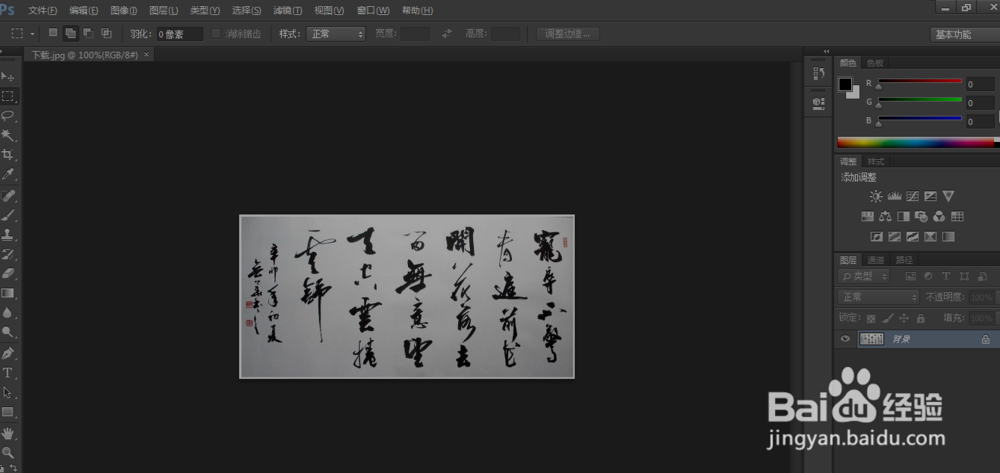
Task: Add a Channel Mixer adjustment
Action: pos(939,217)
